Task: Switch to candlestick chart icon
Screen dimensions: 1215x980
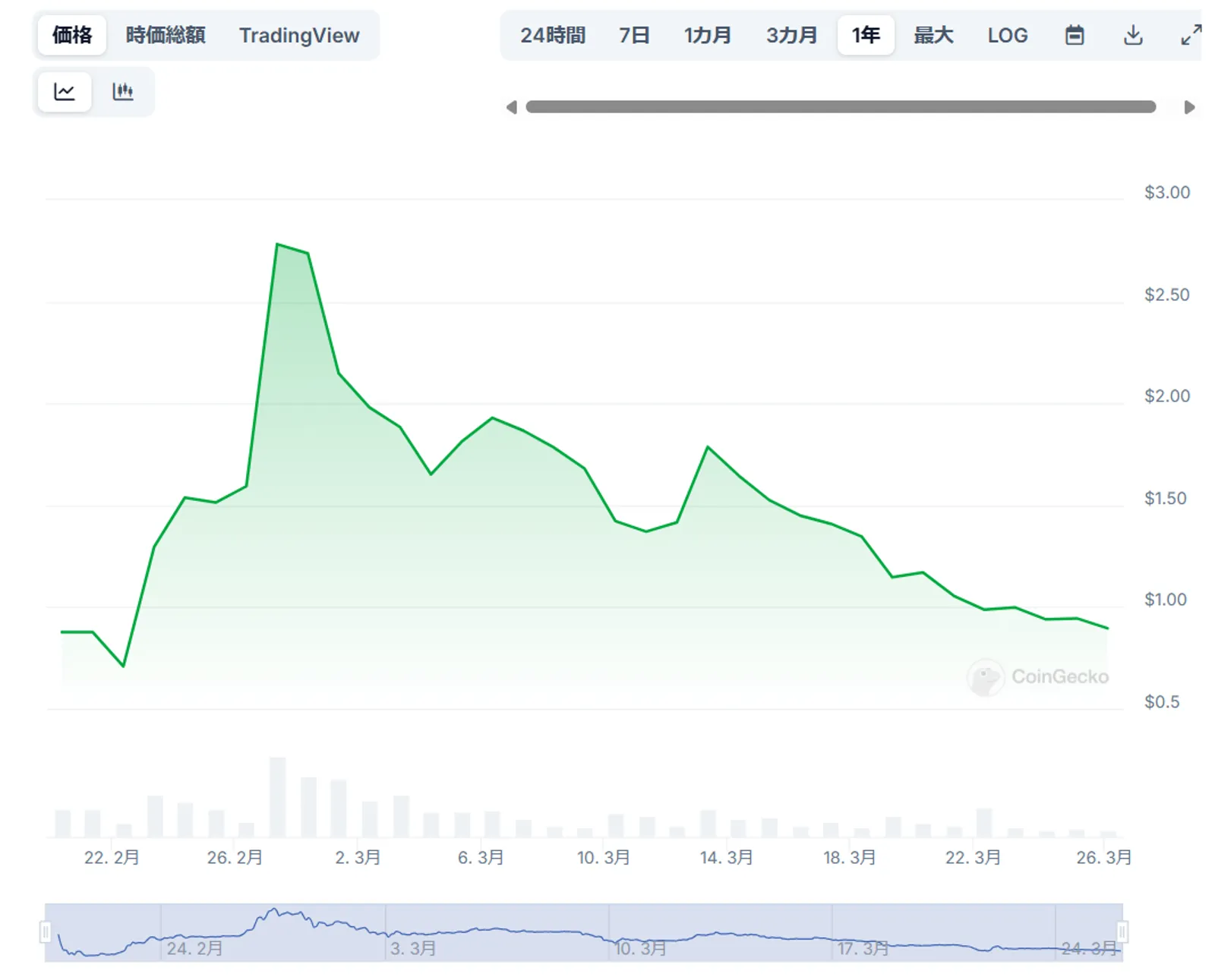Action: tap(123, 92)
